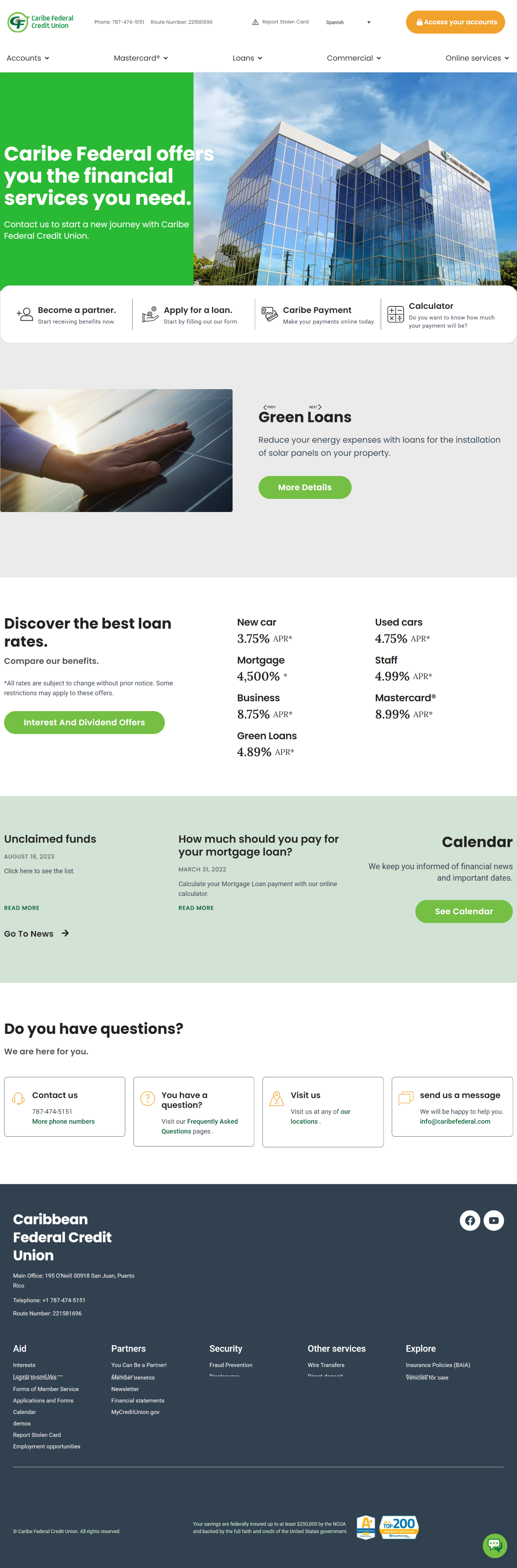Expand the Accounts menu
This screenshot has height=1568, width=517.
[x=27, y=59]
